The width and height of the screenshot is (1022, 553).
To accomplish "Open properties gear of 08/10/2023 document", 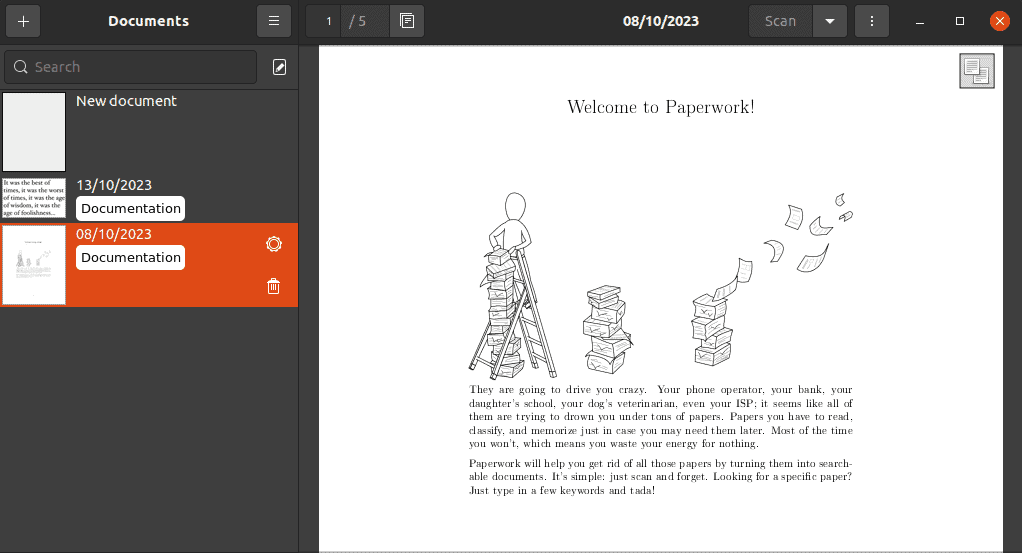I will coord(274,244).
